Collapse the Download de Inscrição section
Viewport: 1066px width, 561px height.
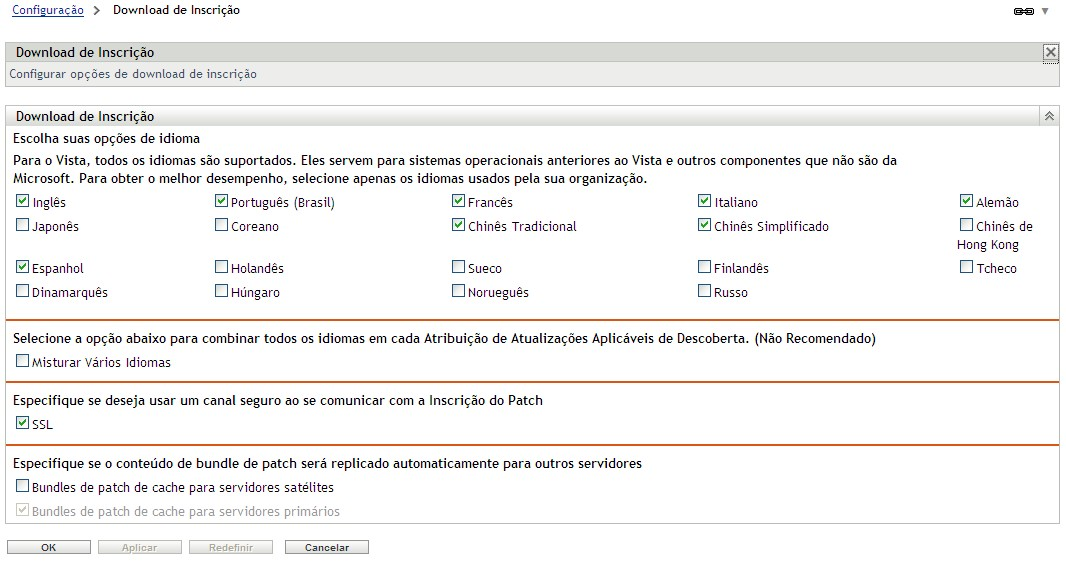(1049, 116)
